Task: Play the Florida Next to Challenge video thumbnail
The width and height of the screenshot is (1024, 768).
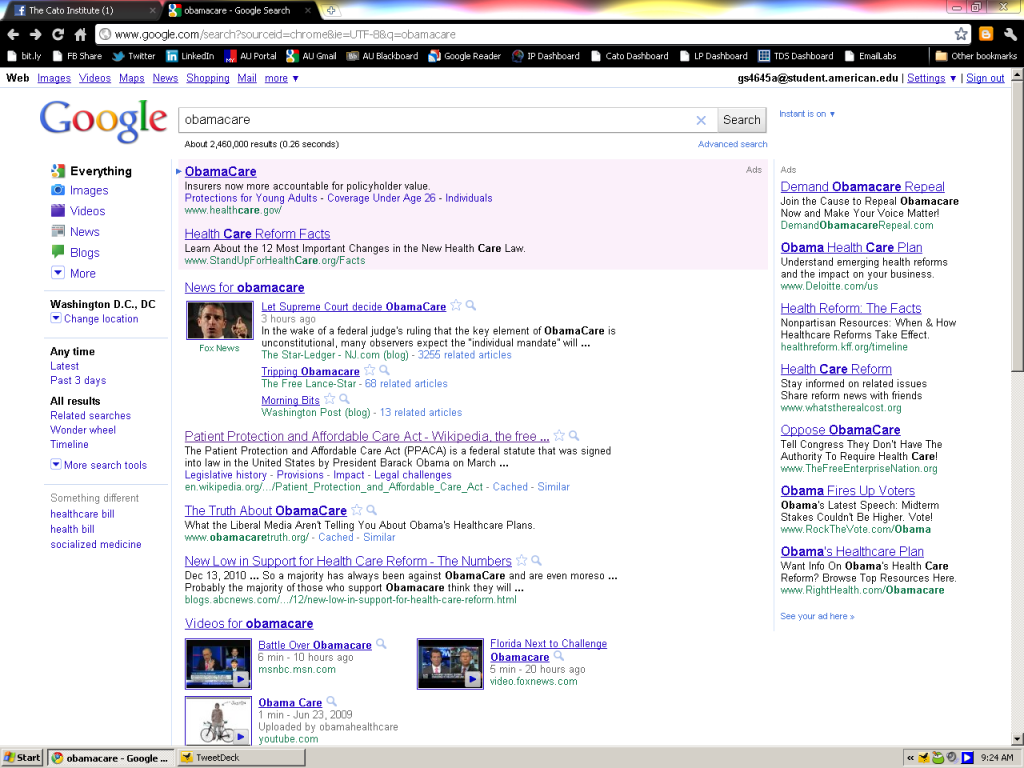Action: [x=451, y=664]
